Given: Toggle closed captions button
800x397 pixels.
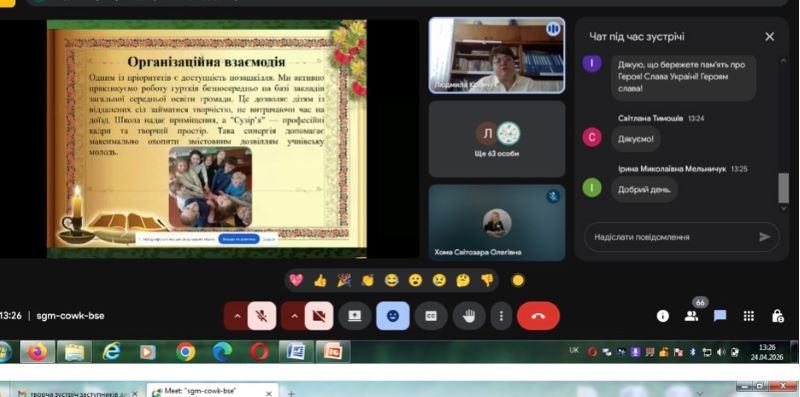Looking at the screenshot, I should coord(431,316).
